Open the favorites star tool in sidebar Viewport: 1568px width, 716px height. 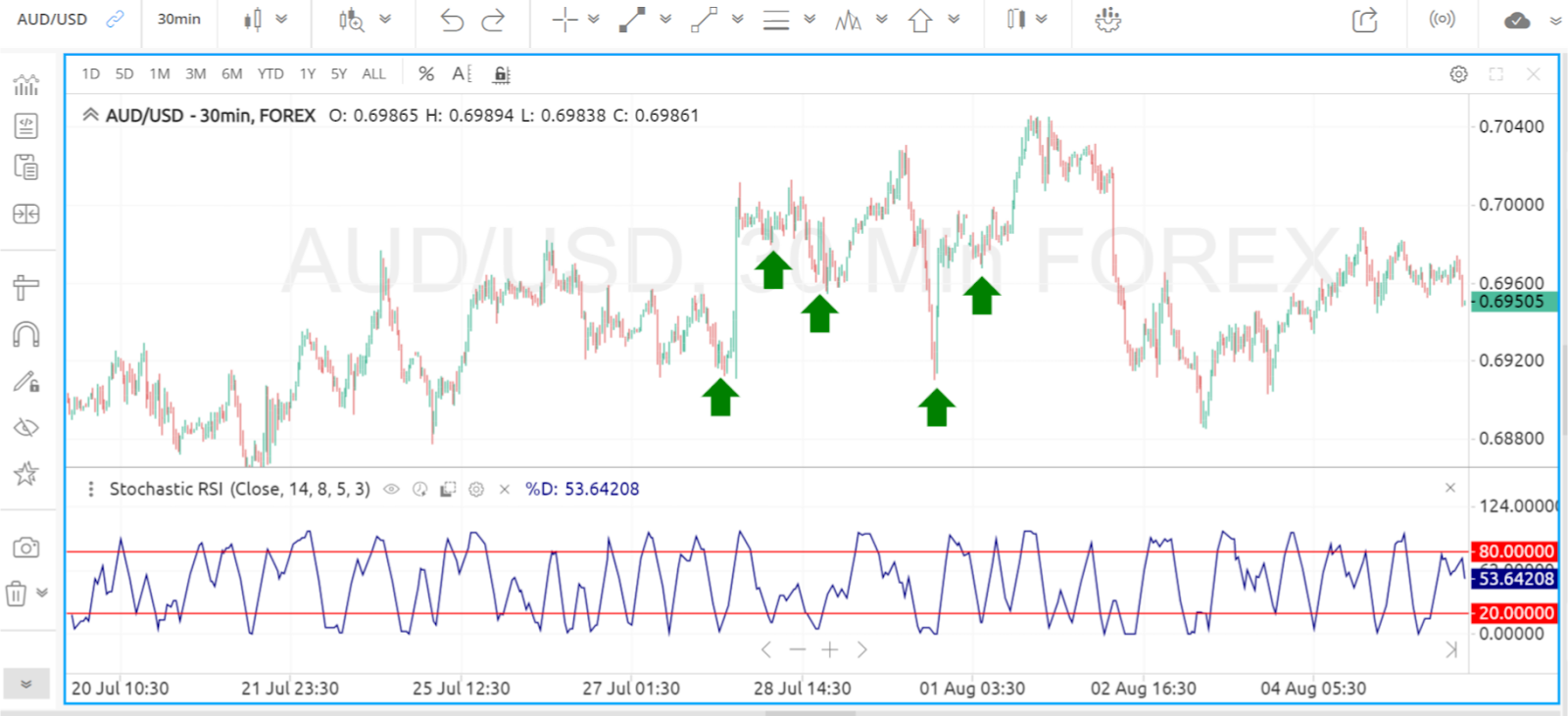26,474
